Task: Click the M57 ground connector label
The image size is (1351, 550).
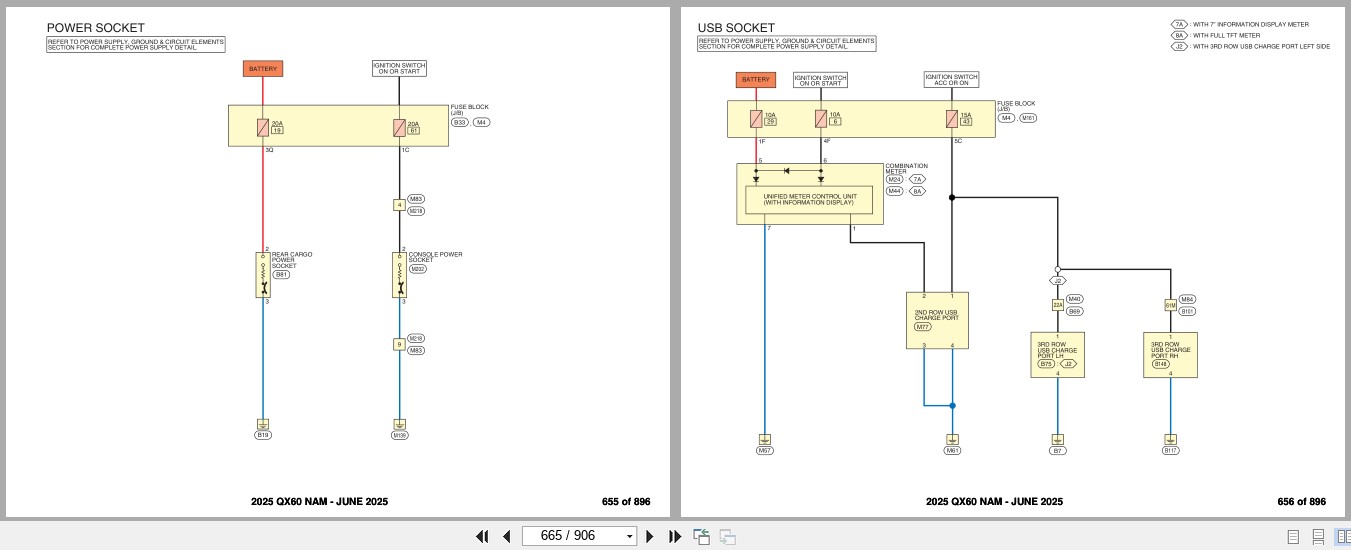Action: coord(765,451)
